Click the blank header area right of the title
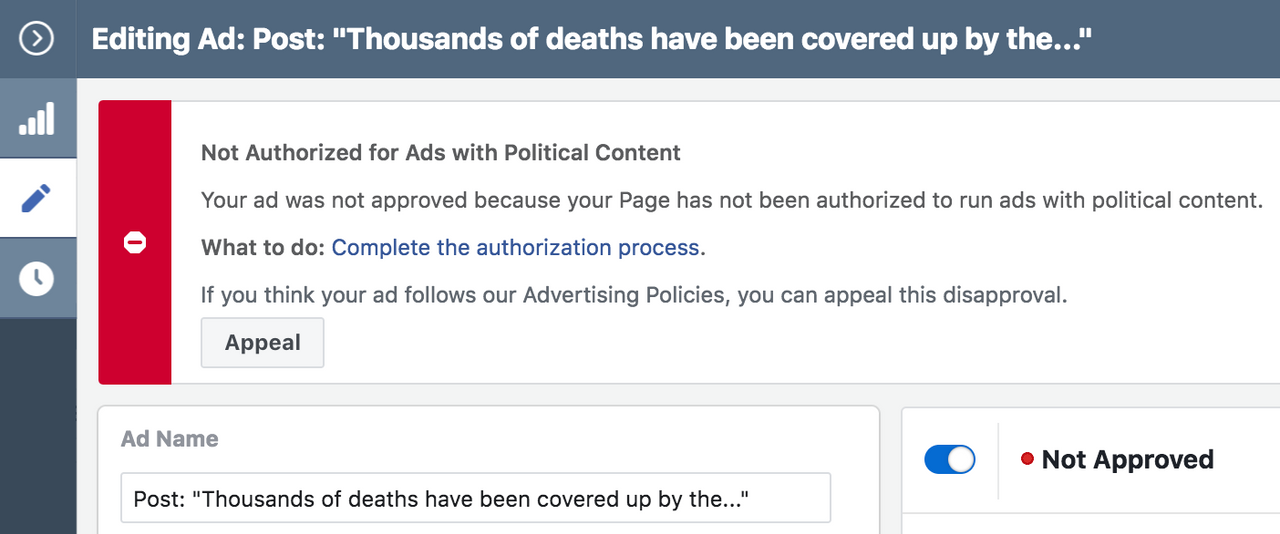This screenshot has width=1280, height=534. tap(1190, 40)
